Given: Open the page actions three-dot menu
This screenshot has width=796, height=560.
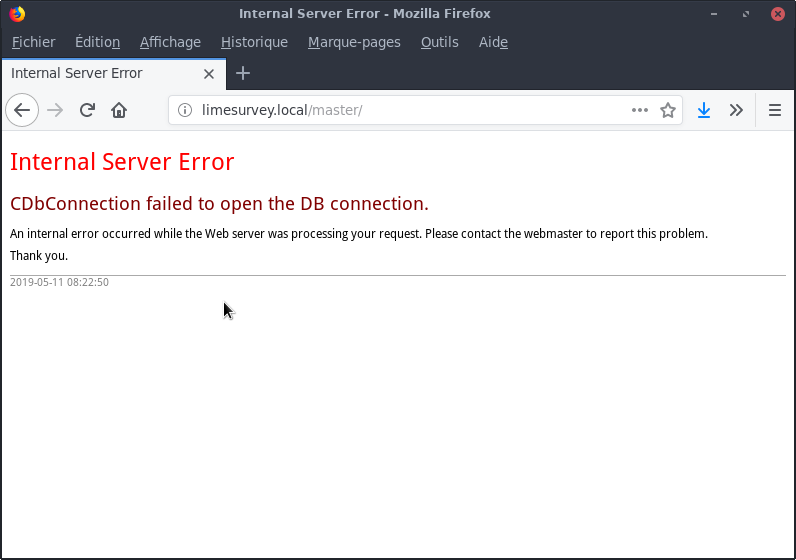Looking at the screenshot, I should tap(640, 110).
